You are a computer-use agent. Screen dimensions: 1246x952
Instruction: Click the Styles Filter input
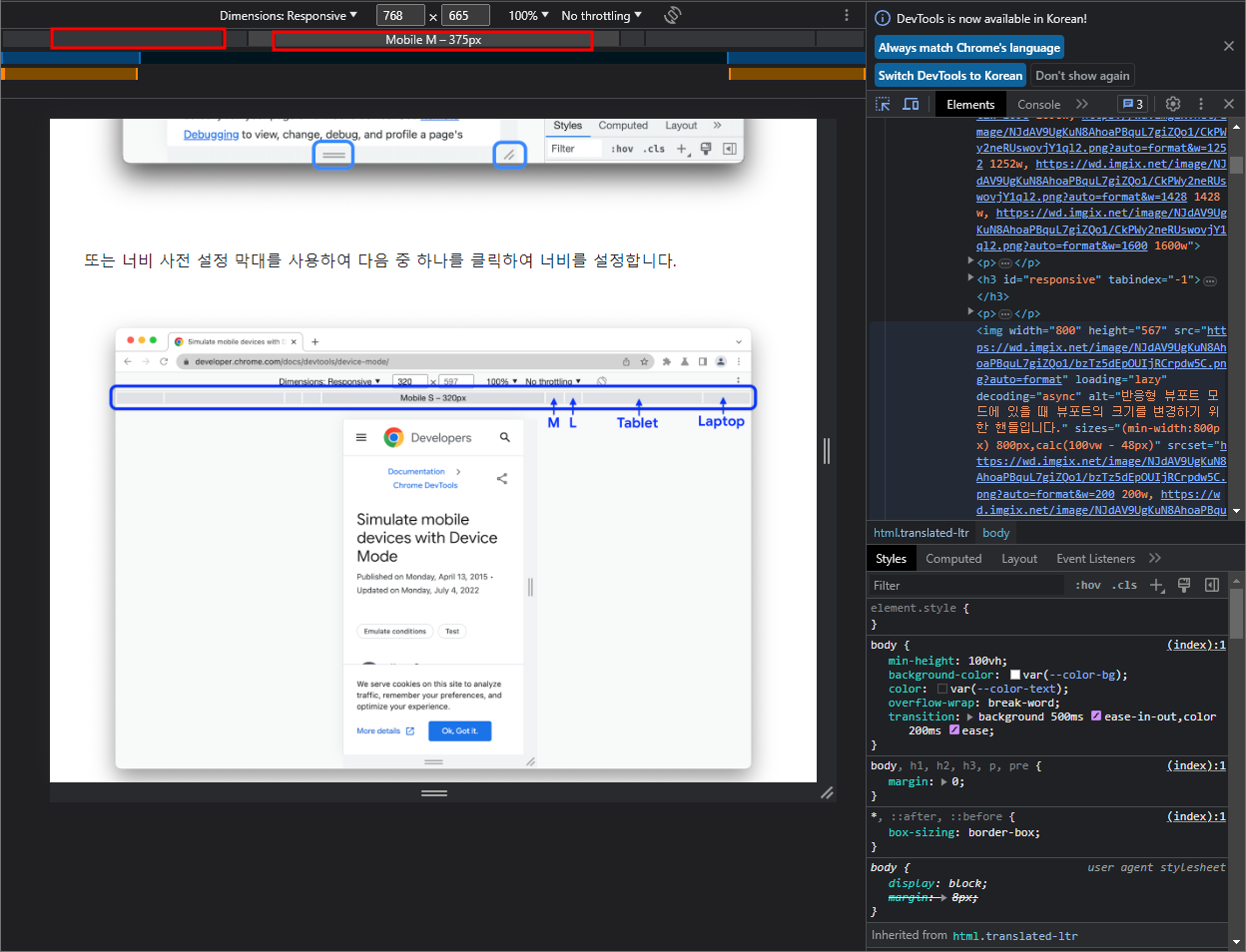(966, 586)
